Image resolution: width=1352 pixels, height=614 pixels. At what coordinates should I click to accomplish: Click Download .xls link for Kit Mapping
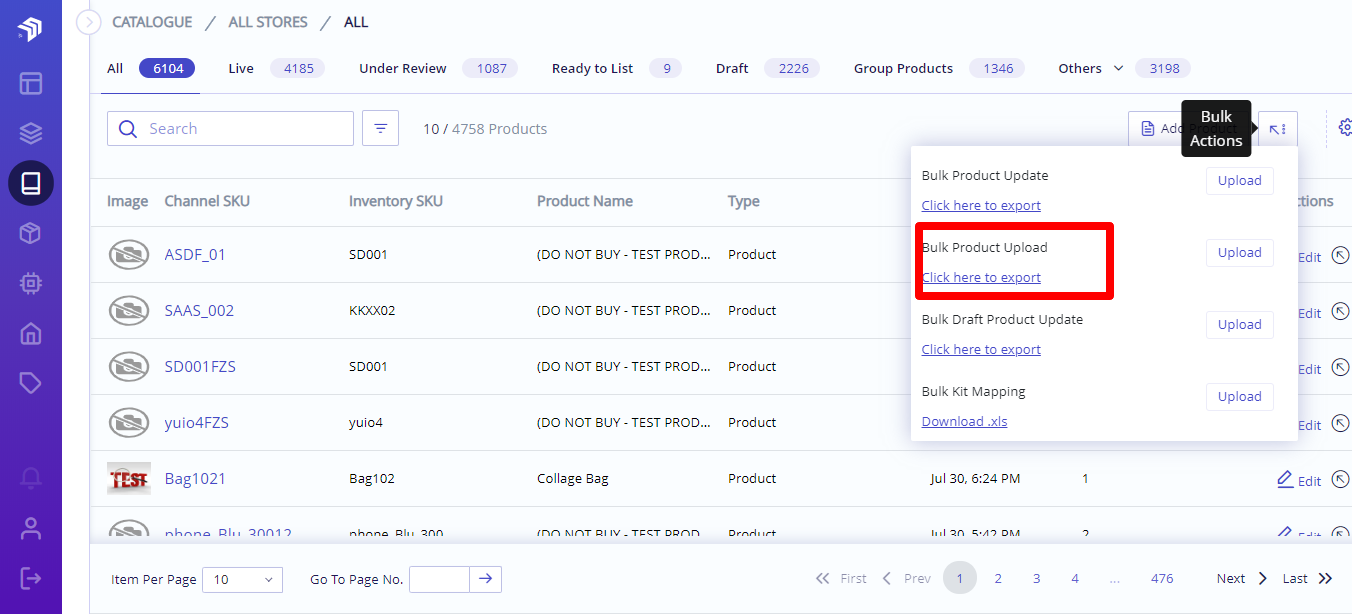pos(964,421)
